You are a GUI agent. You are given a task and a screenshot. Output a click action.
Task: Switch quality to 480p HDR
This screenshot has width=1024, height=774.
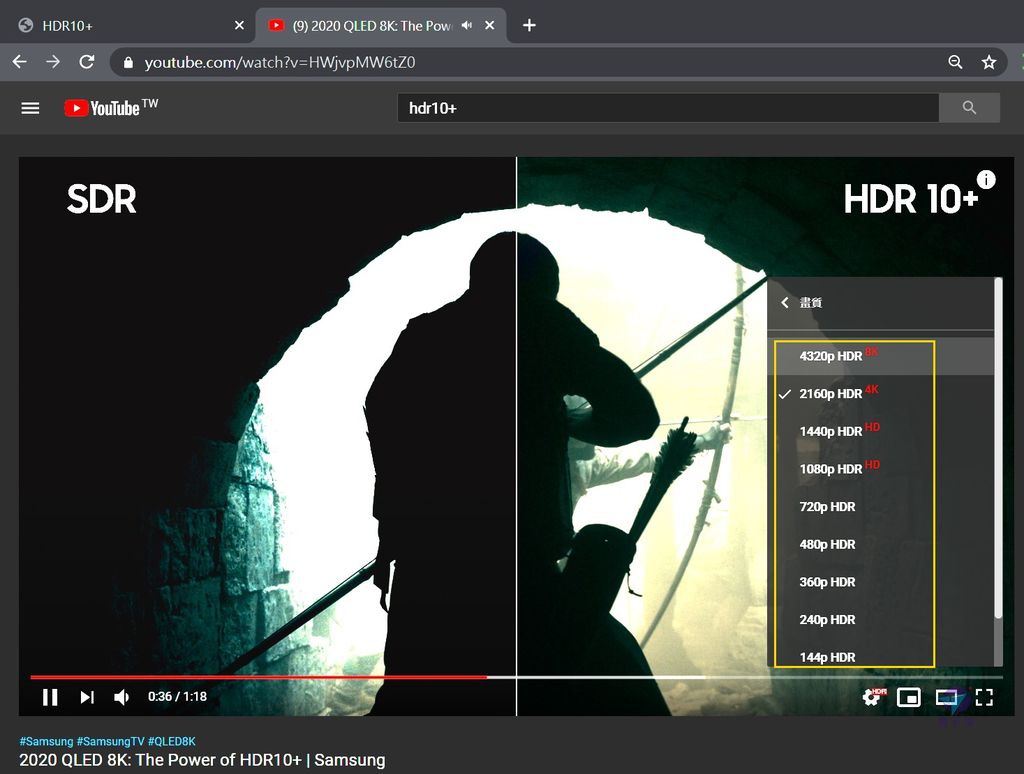880,544
